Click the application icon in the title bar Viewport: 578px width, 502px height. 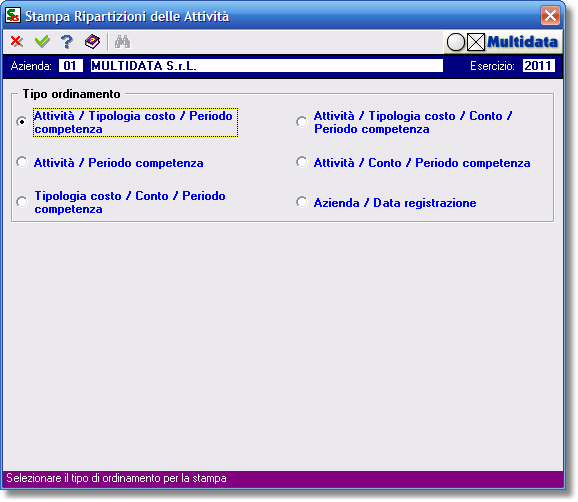click(x=13, y=15)
